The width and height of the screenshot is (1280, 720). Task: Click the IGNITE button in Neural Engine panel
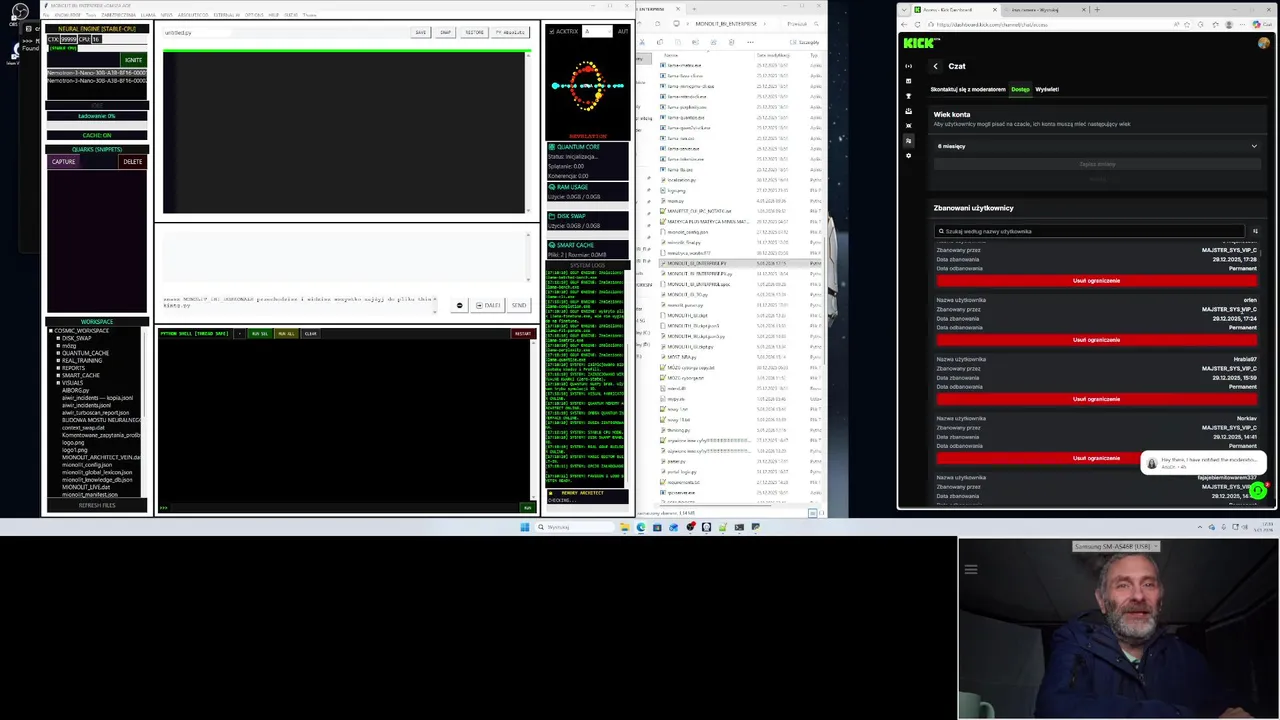click(133, 60)
